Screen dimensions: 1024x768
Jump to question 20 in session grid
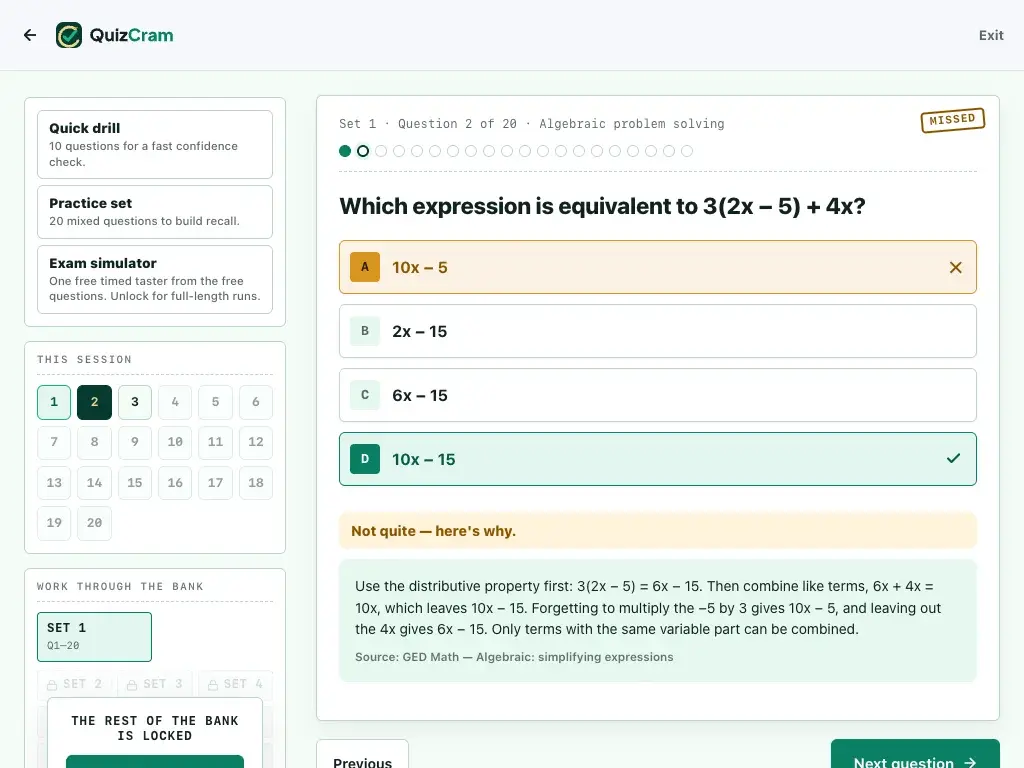(95, 523)
